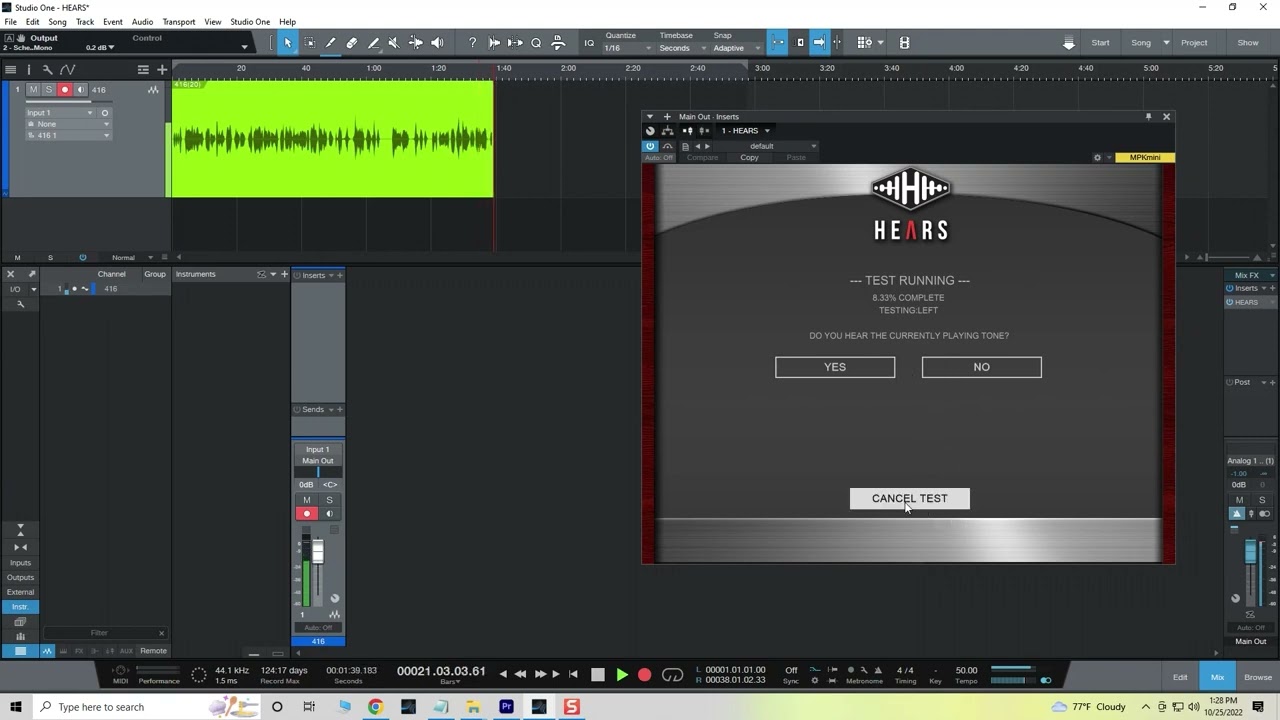Screen dimensions: 1280x720
Task: Open the Studio One menu
Action: [250, 22]
